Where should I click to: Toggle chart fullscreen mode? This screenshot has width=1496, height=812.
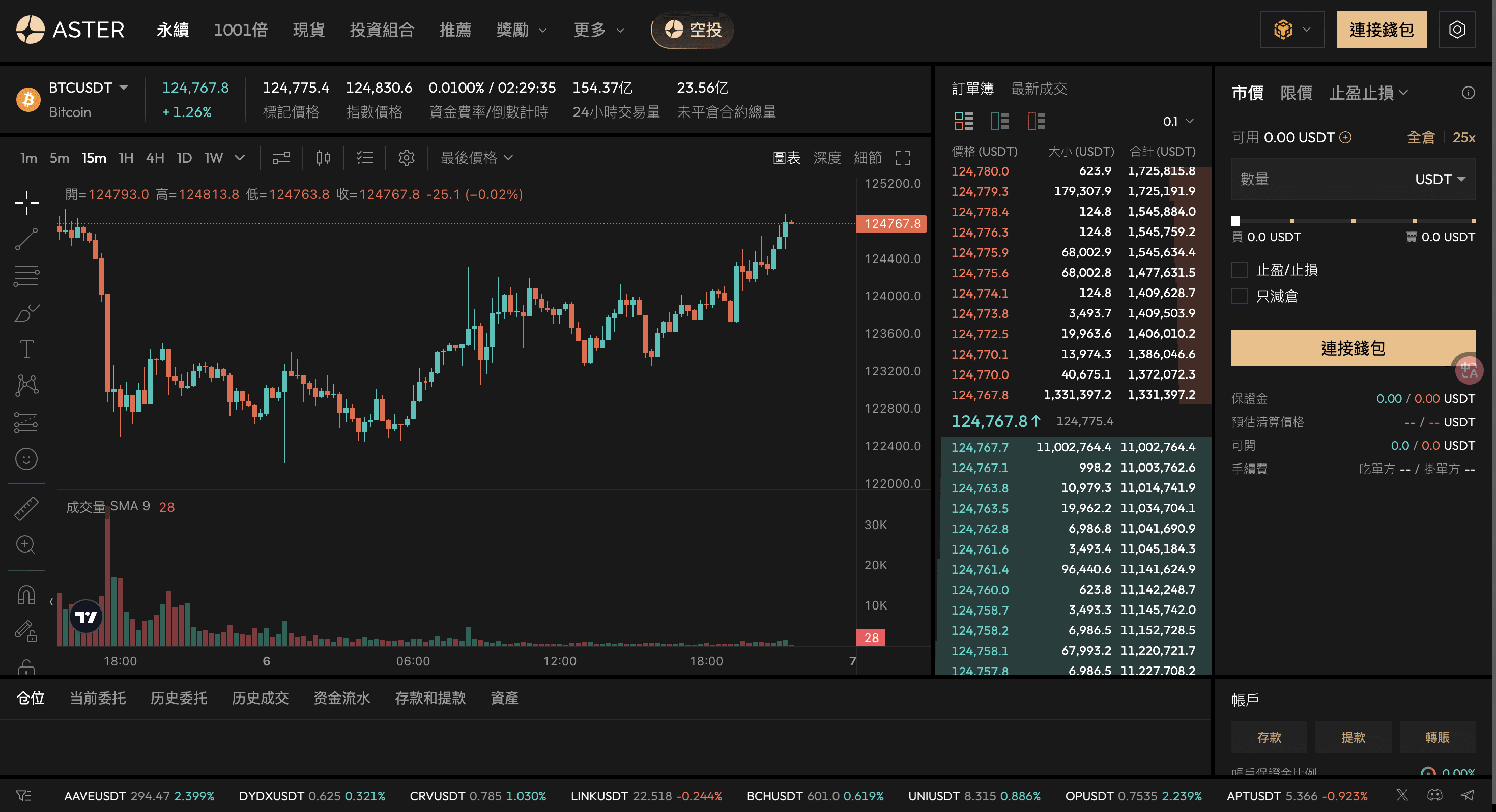[903, 158]
